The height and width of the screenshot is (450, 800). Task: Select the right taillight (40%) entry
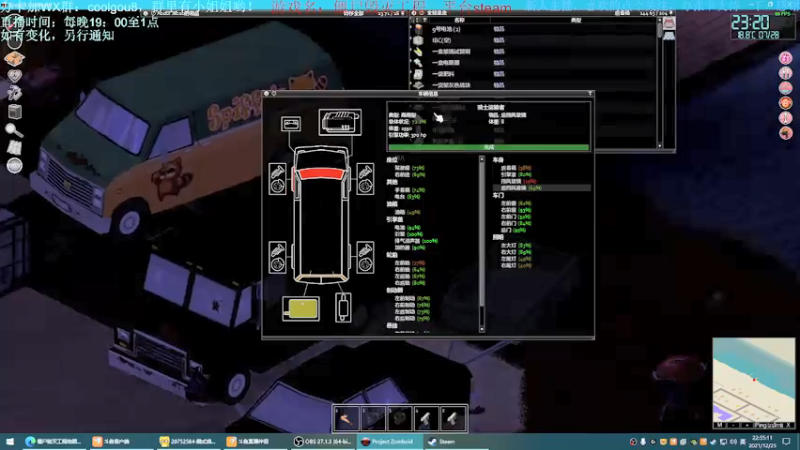point(516,265)
